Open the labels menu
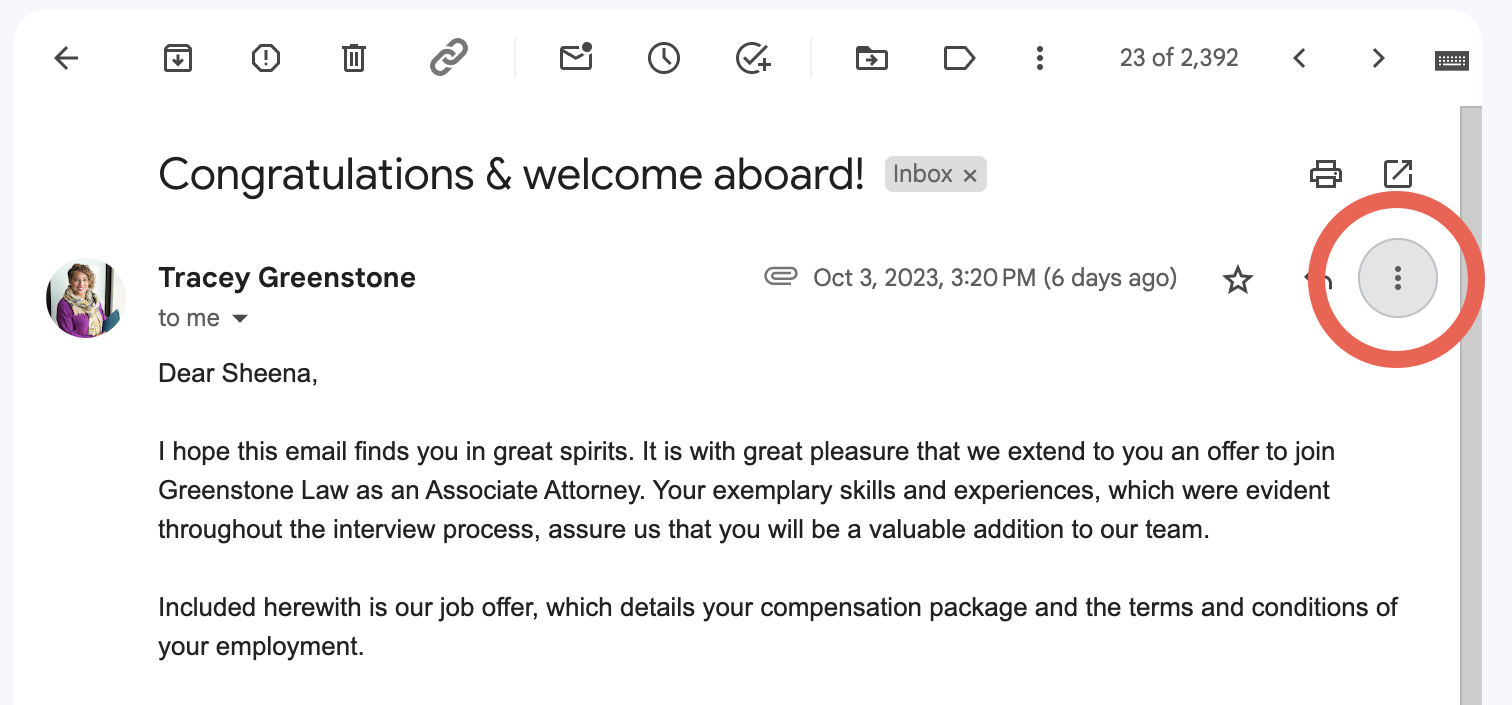 [x=959, y=58]
